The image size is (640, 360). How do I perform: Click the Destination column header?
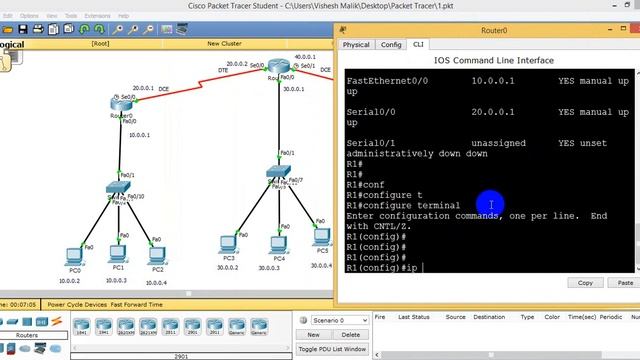(489, 317)
